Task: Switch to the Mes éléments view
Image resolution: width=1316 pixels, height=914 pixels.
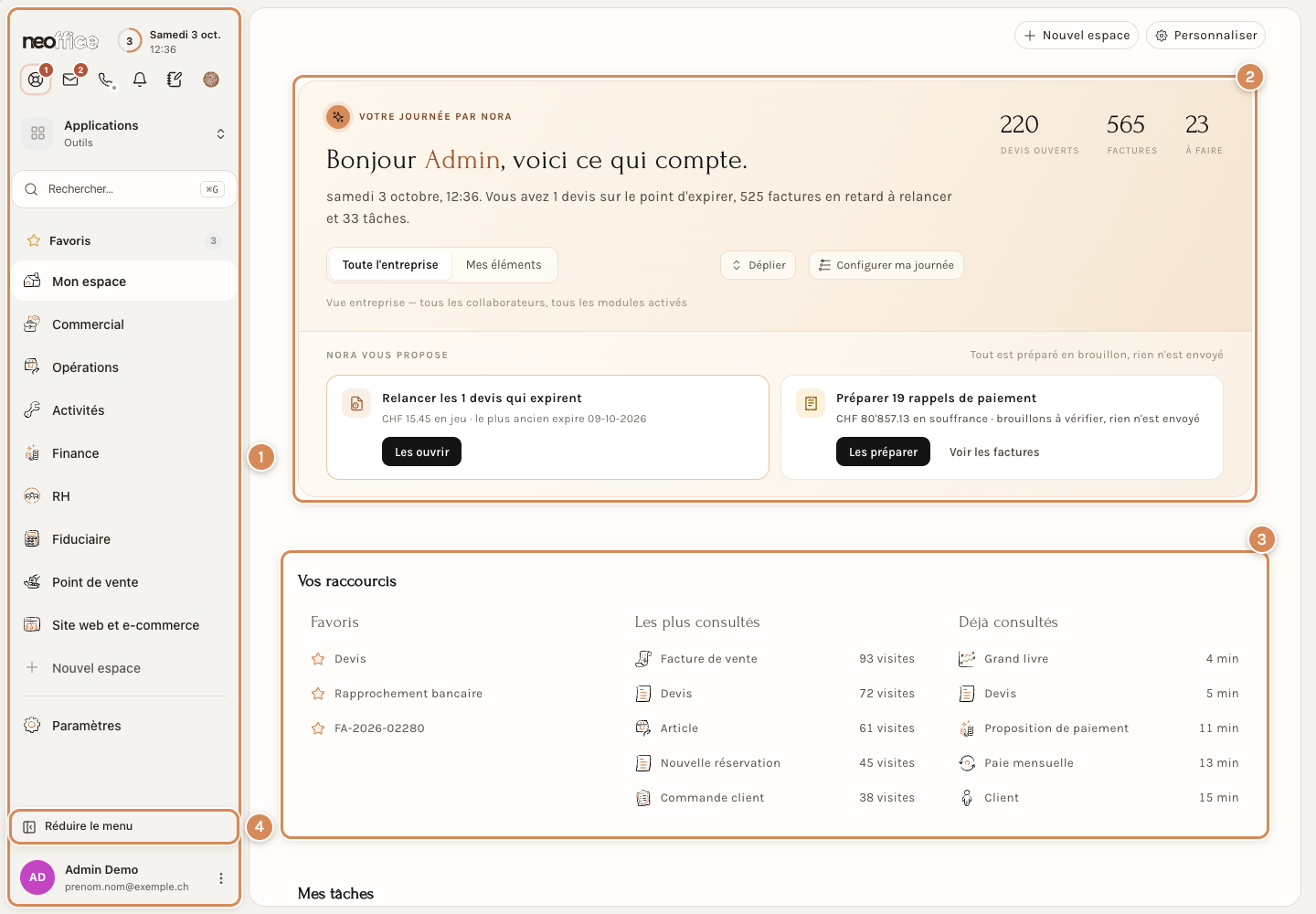Action: (x=504, y=265)
